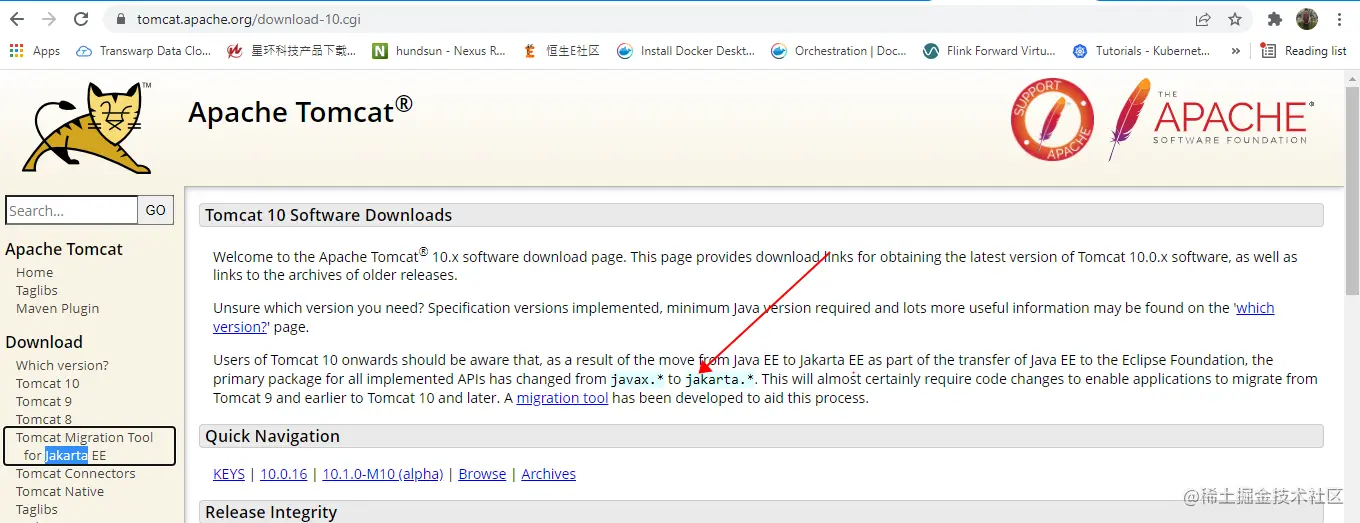1360x523 pixels.
Task: Click 'Apache Tomcat' sidebar section heading
Action: [64, 249]
